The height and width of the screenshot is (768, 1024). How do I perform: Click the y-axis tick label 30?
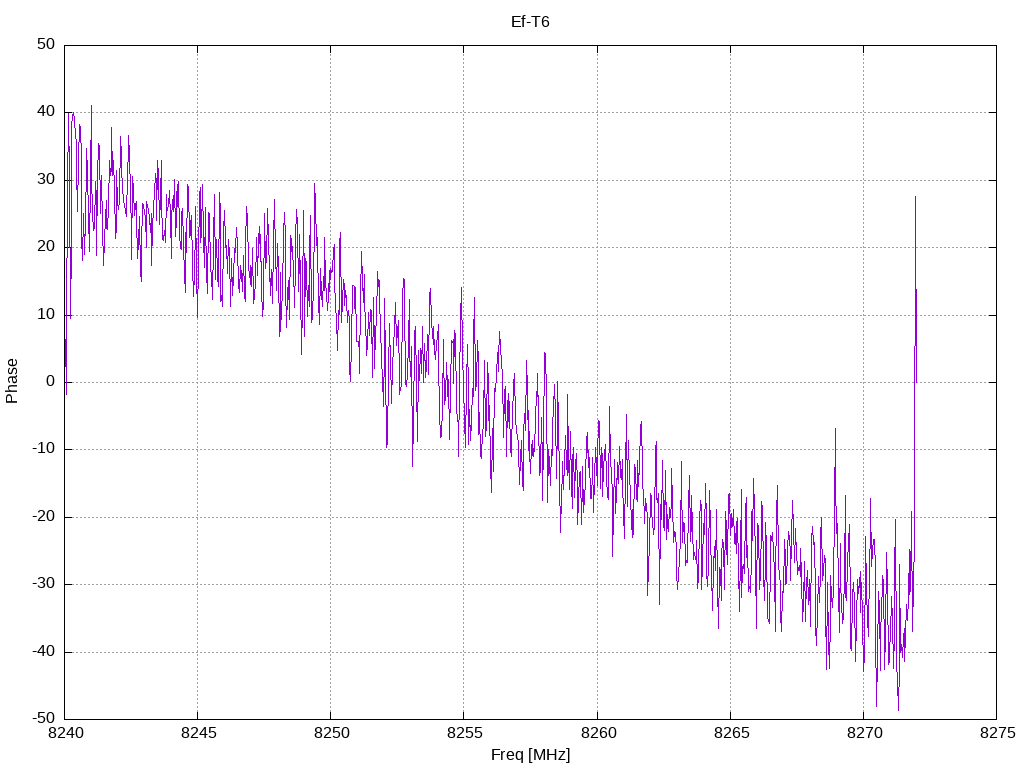click(x=46, y=180)
